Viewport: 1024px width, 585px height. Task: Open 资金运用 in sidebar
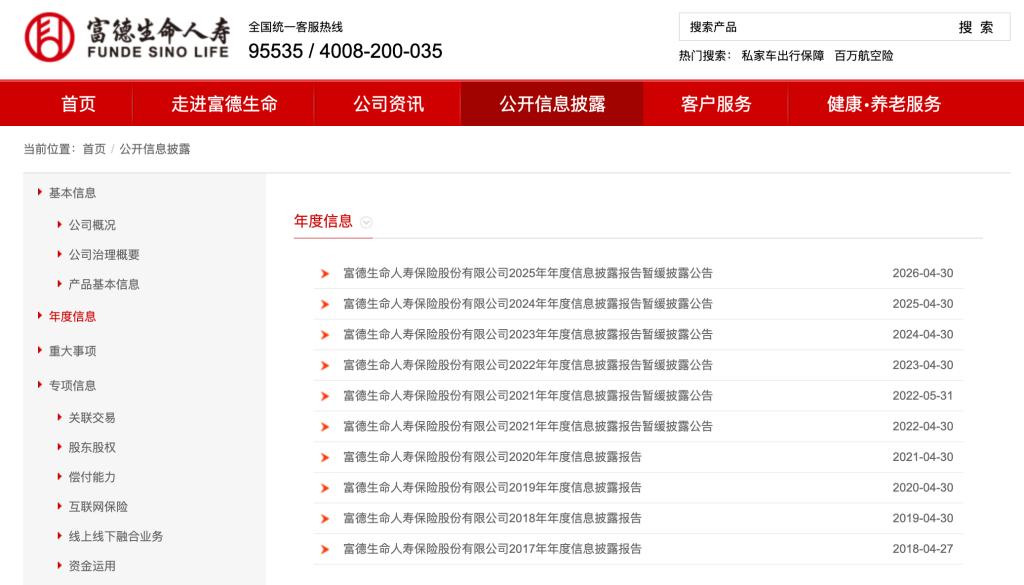[92, 566]
